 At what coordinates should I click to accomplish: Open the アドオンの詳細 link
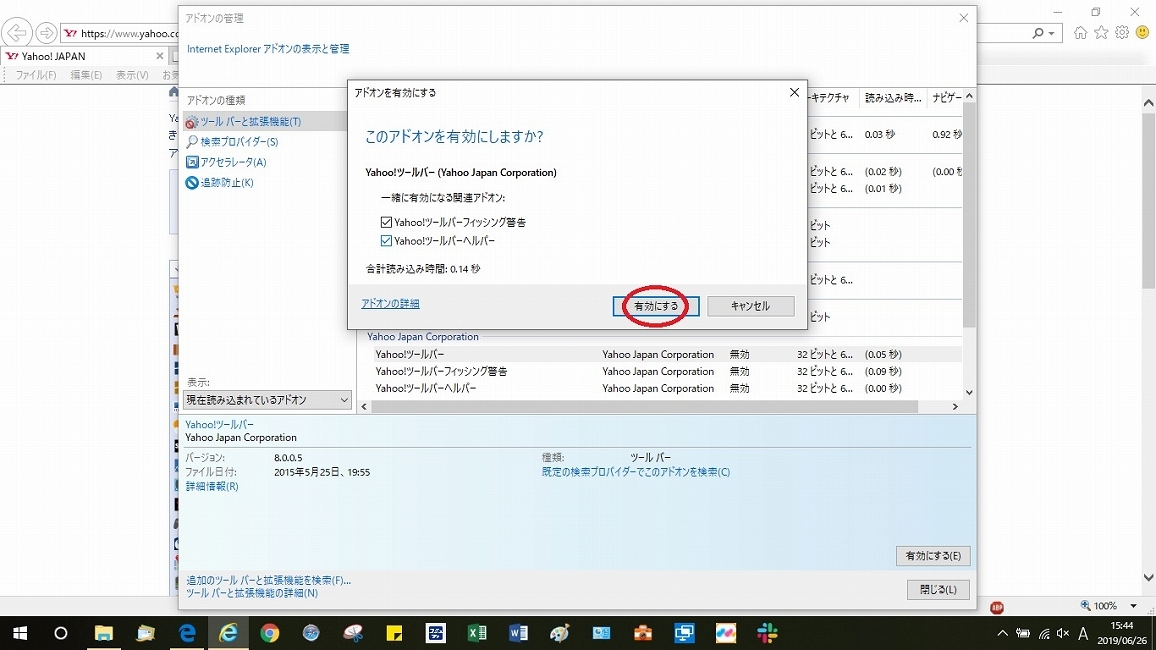point(390,304)
